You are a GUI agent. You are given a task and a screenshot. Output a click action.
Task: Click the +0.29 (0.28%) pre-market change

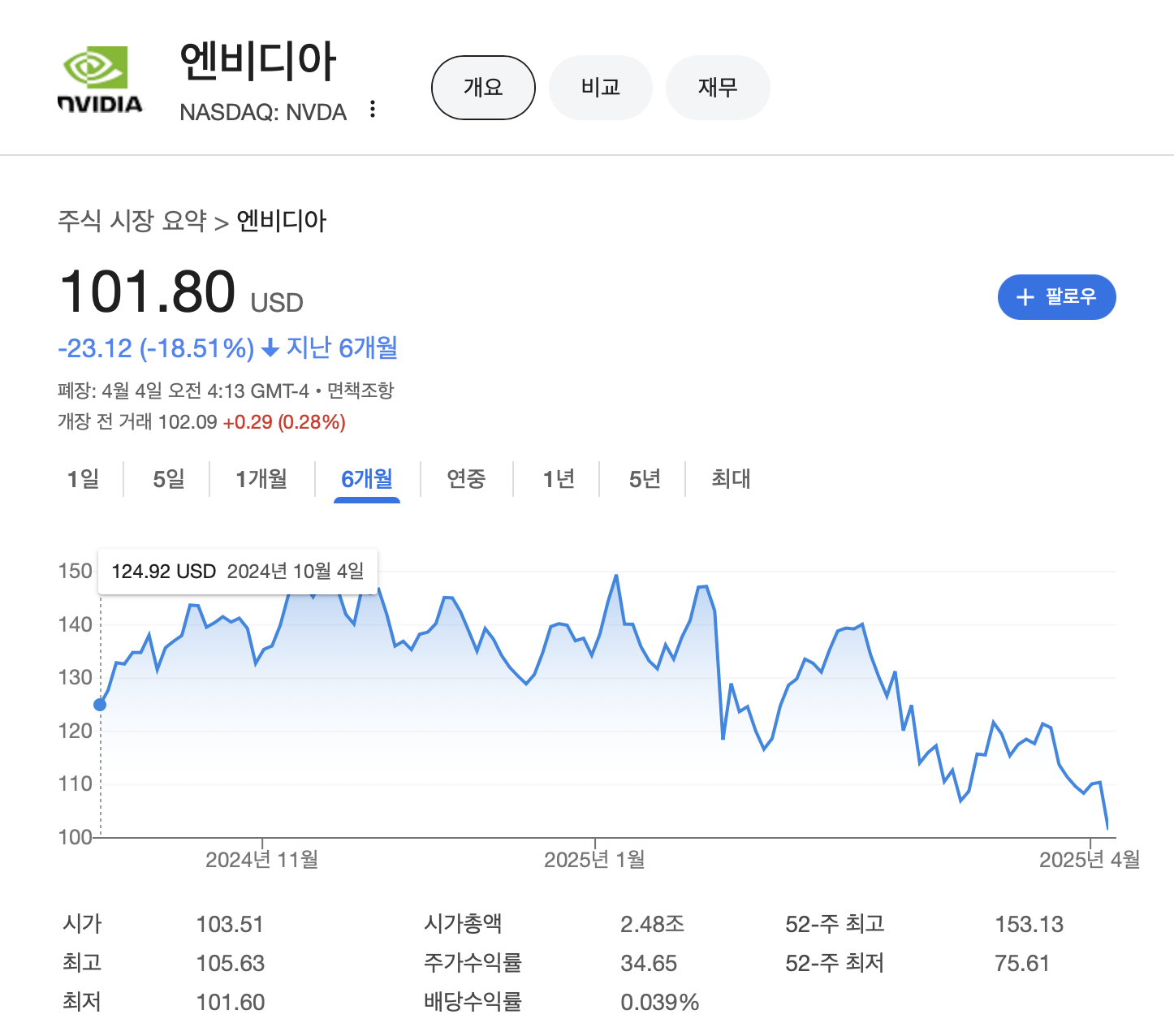tap(284, 422)
